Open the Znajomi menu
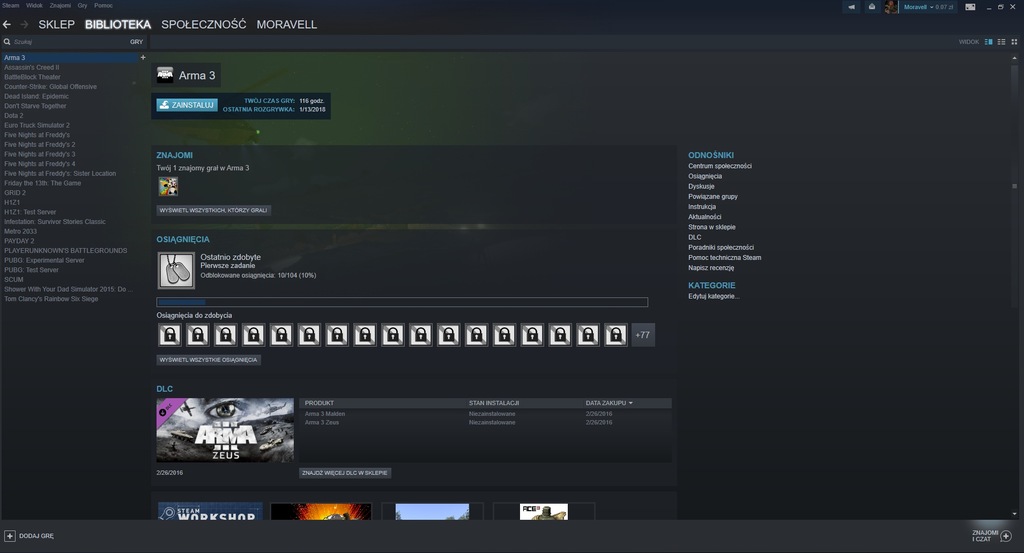Screen dimensions: 1024x553 click(60, 5)
